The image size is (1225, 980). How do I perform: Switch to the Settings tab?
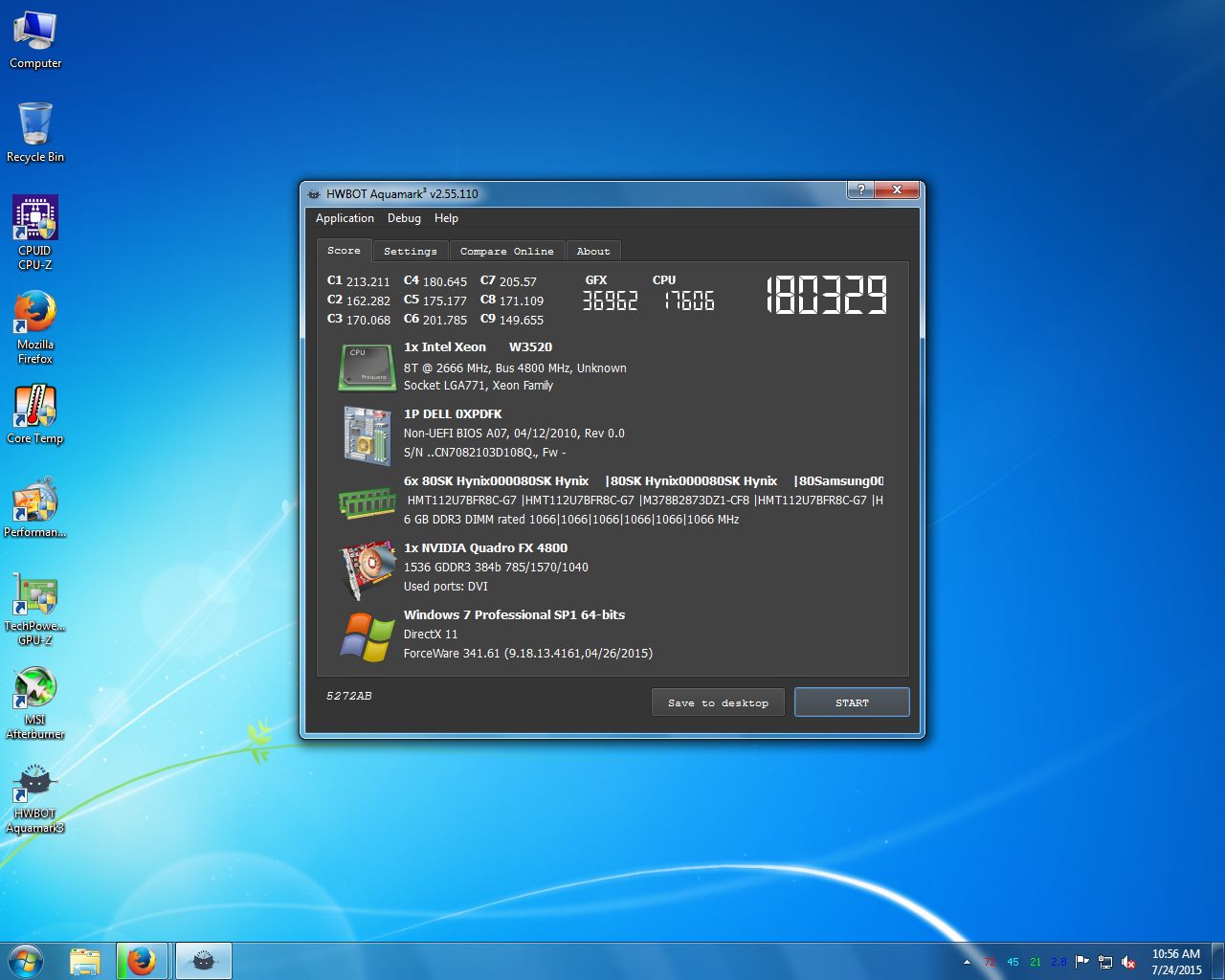pos(411,251)
